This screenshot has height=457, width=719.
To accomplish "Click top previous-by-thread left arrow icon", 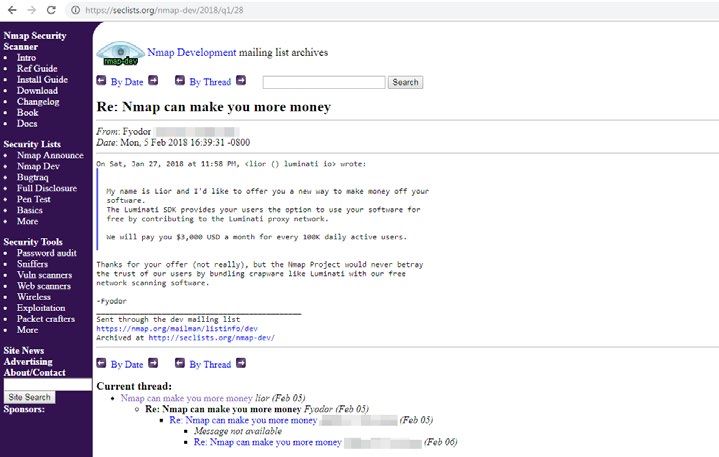I will coord(180,81).
